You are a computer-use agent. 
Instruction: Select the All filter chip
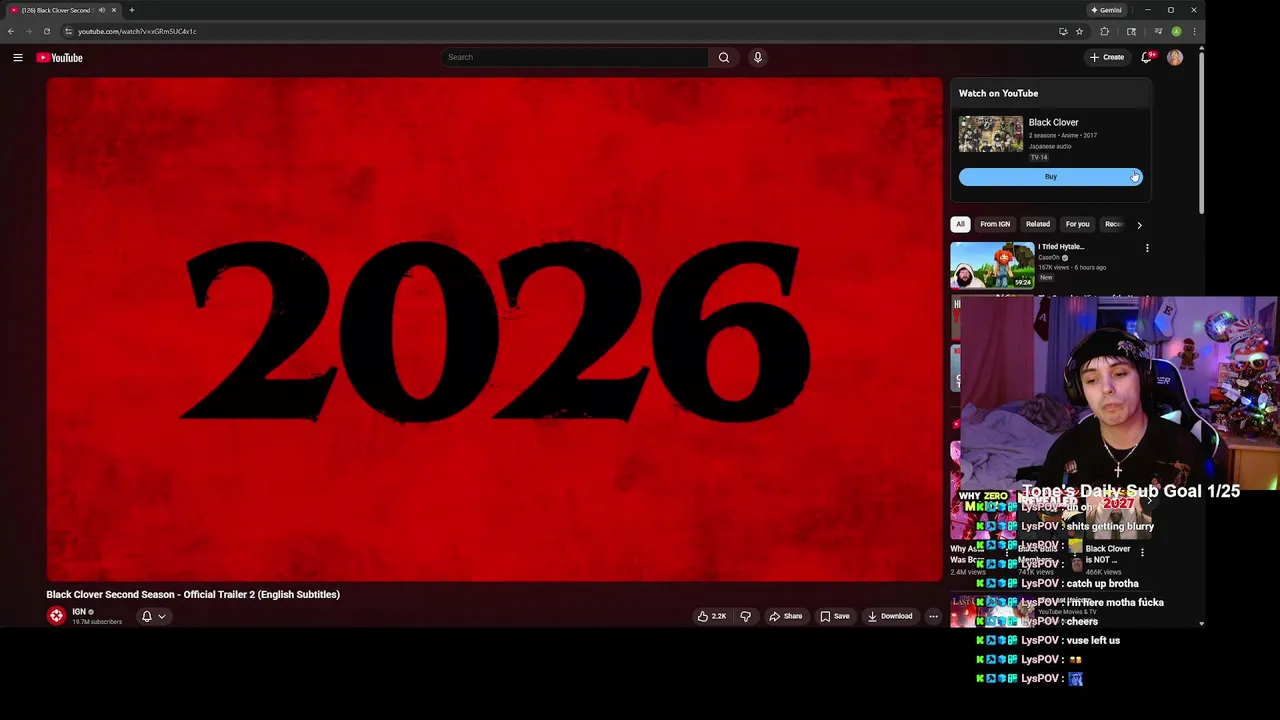960,224
